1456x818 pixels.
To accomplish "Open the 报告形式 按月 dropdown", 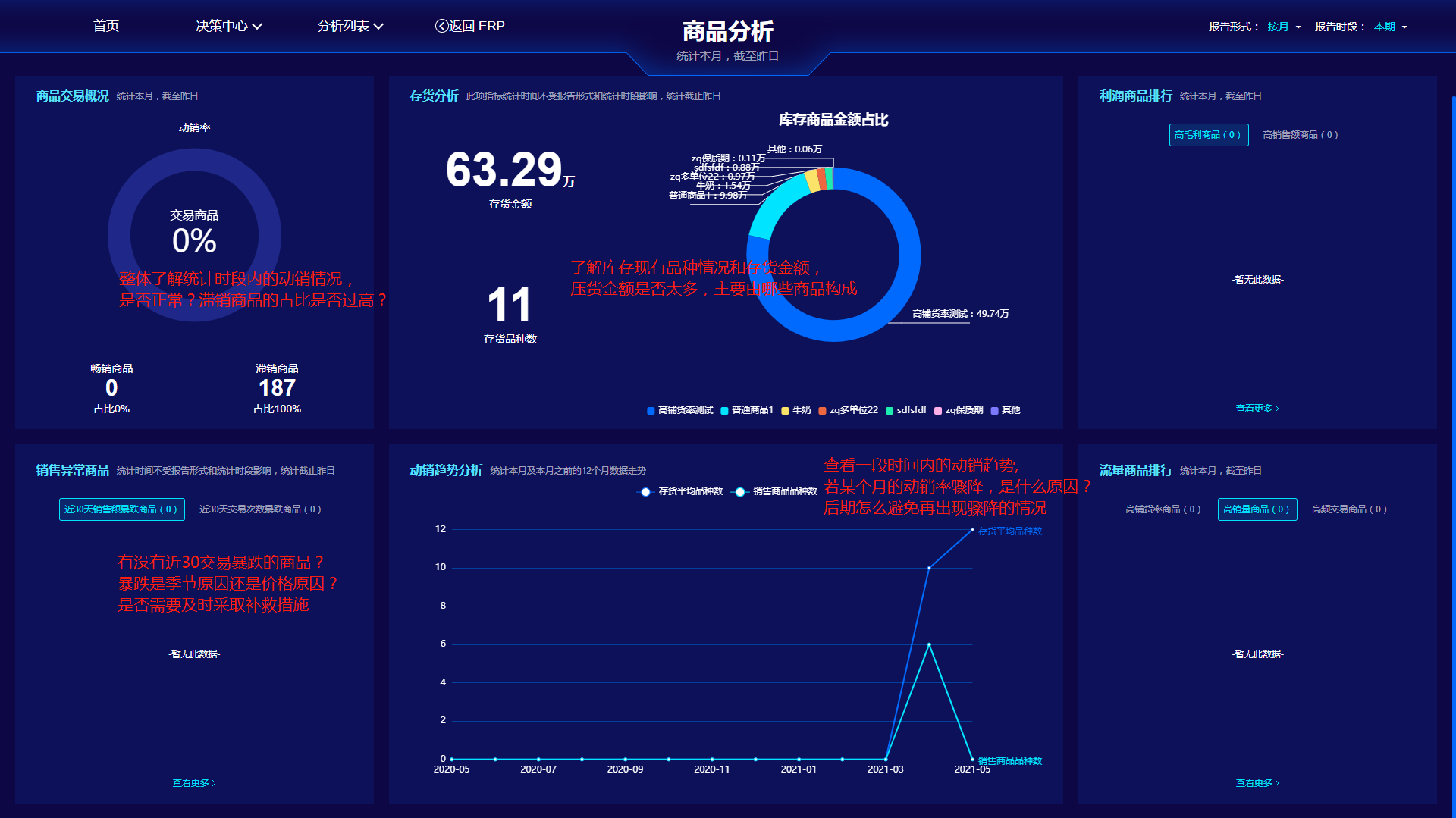I will tap(1284, 27).
